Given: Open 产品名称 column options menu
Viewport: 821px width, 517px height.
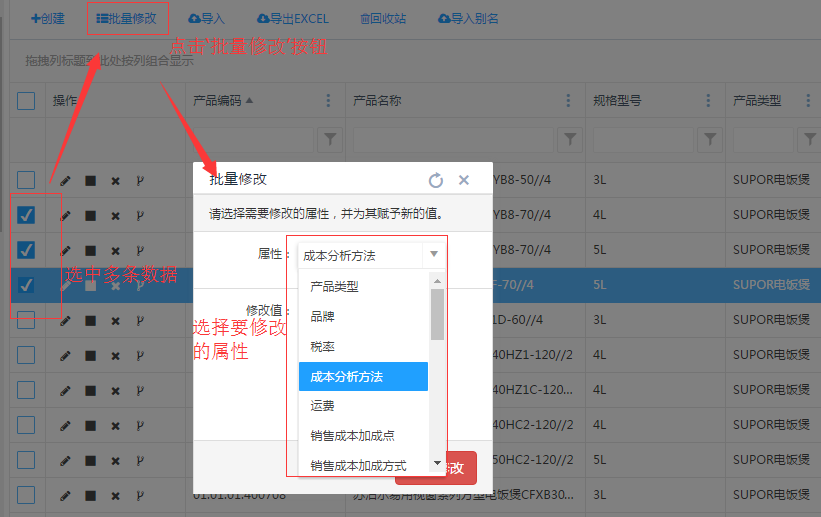Looking at the screenshot, I should click(x=569, y=101).
